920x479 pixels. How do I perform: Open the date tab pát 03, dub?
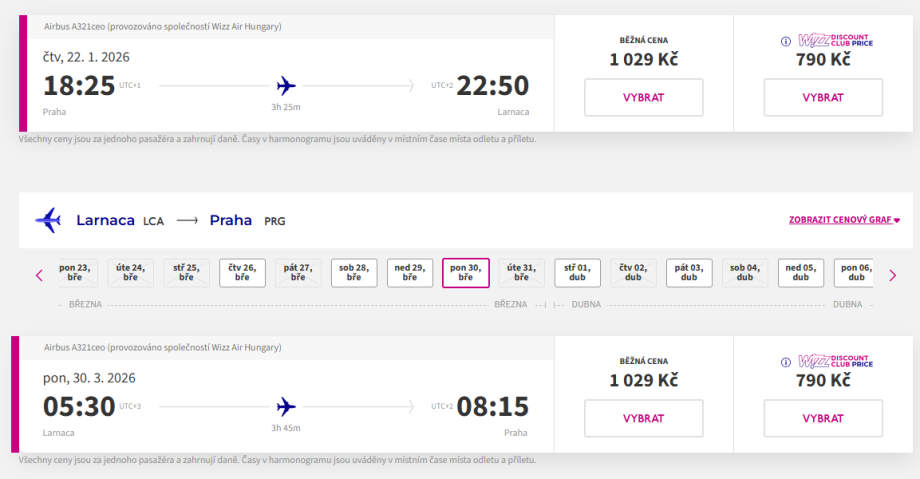tap(689, 273)
